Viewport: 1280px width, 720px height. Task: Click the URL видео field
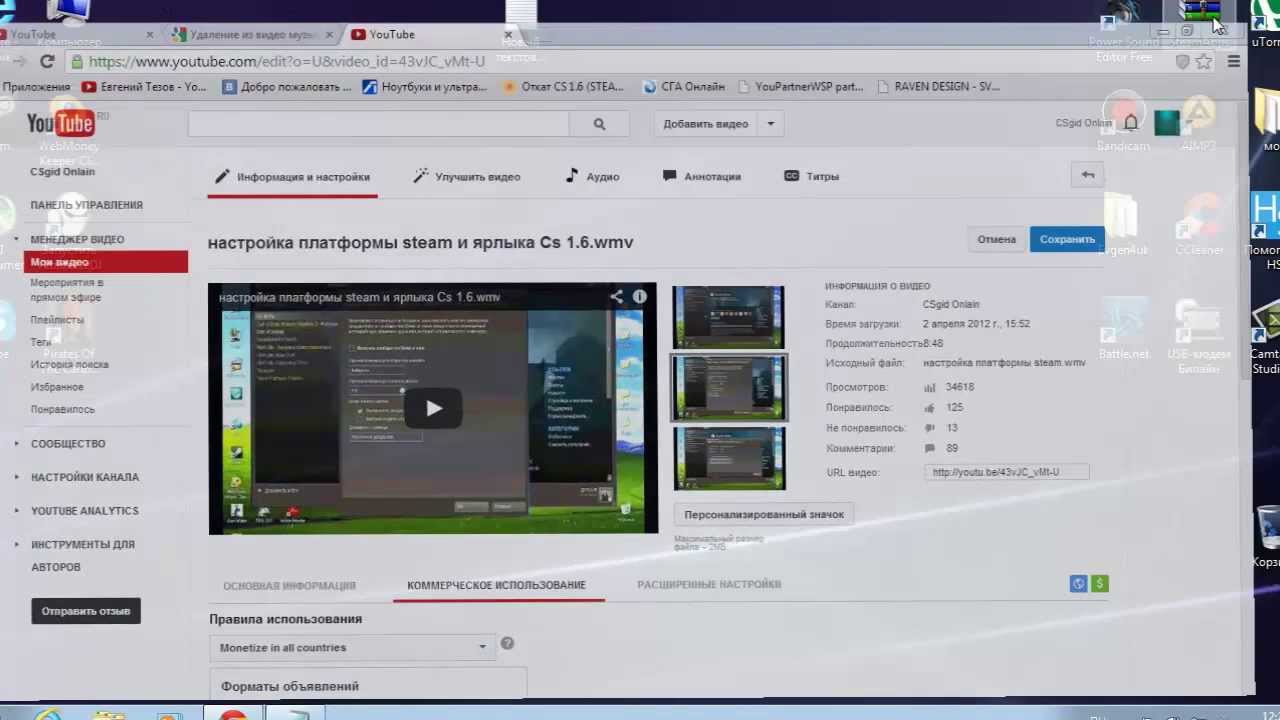coord(1006,472)
